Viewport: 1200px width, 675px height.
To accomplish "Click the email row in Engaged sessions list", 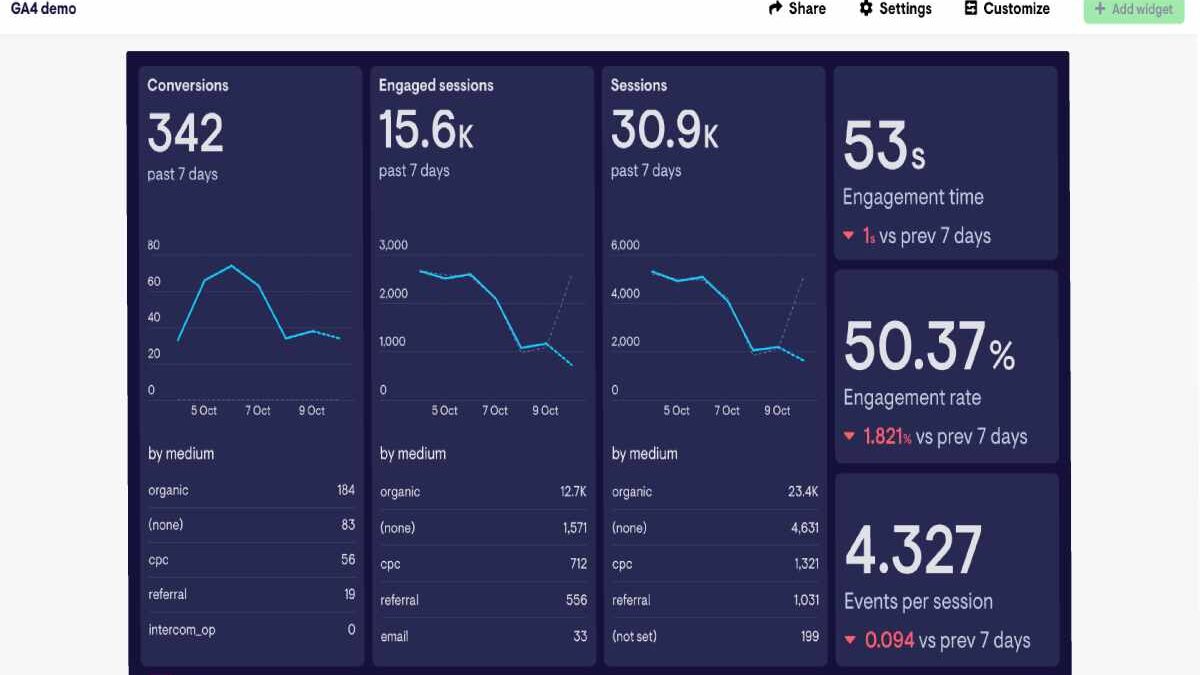I will pos(484,636).
